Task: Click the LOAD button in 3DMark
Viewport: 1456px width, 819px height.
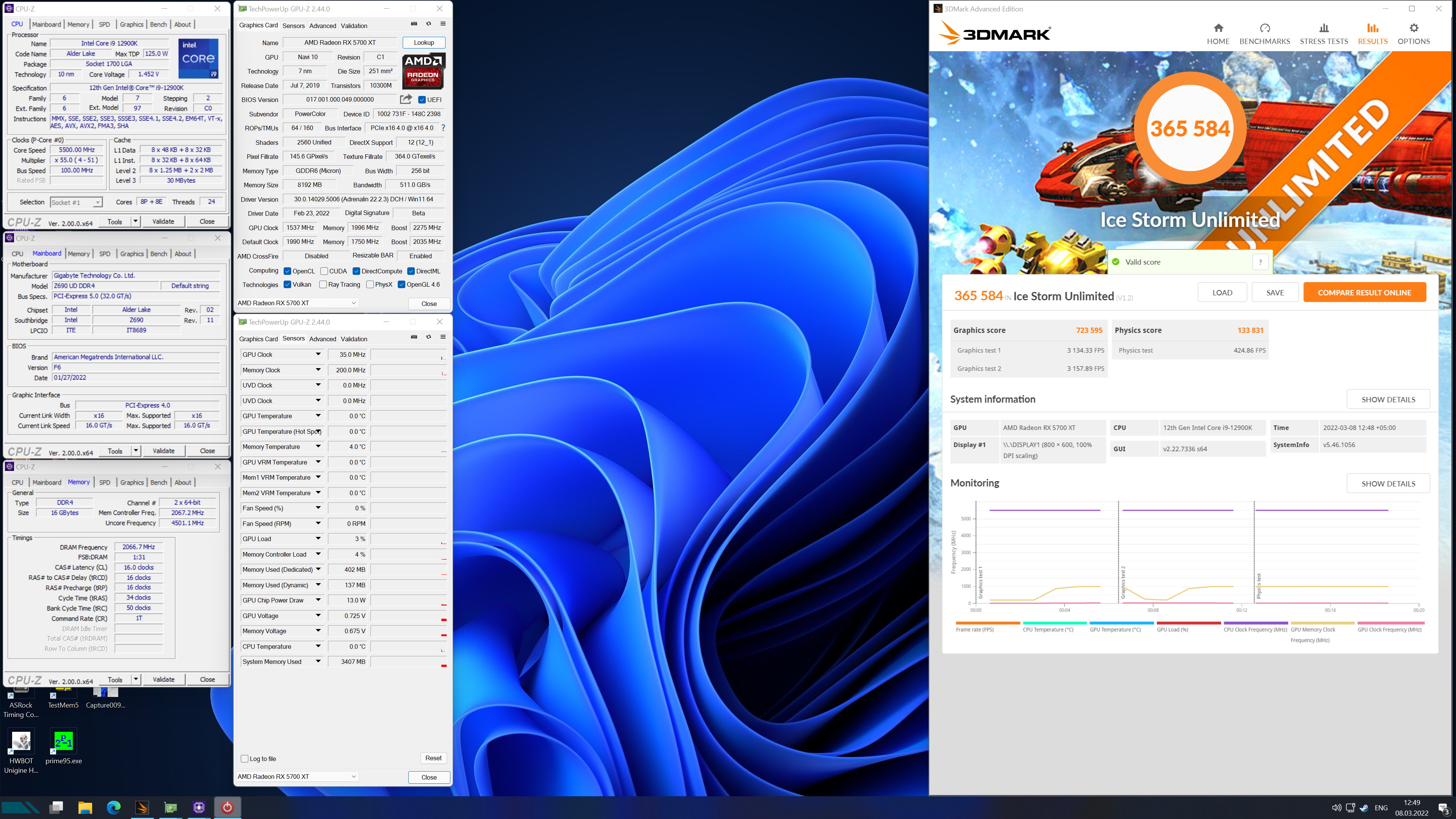Action: pos(1222,293)
